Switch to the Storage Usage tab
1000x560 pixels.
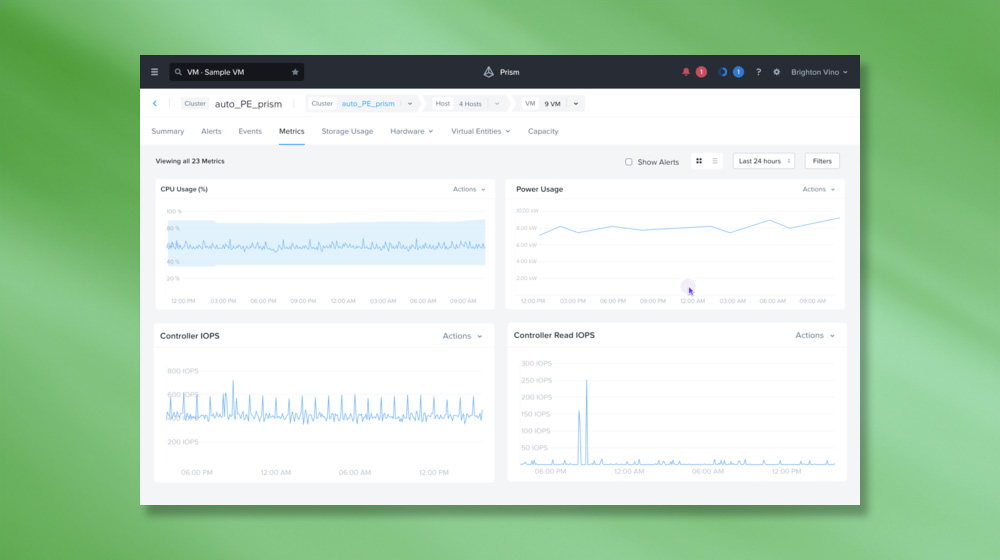(347, 131)
